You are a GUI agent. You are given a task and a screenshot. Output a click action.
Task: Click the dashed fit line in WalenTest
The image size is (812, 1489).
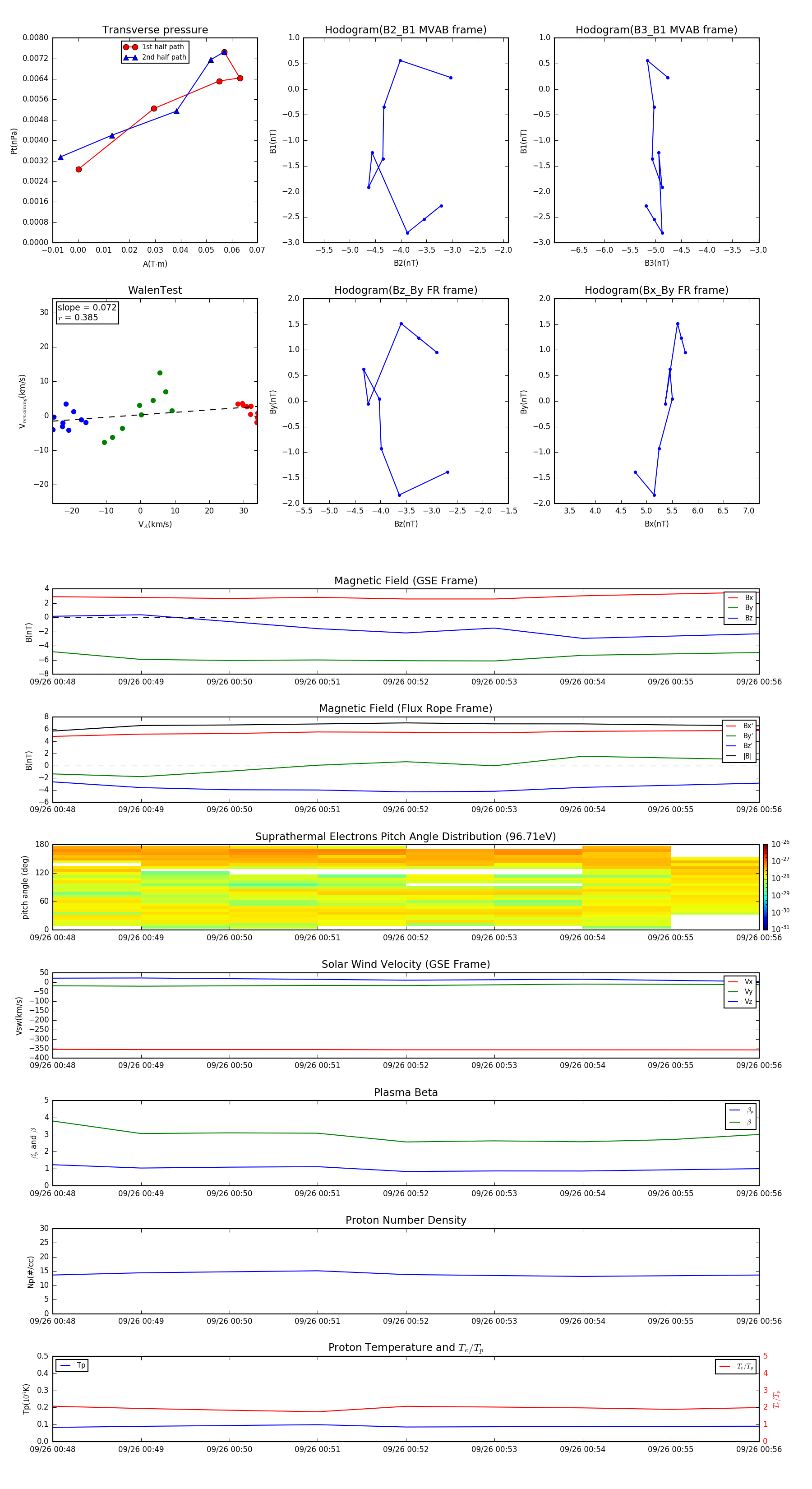155,413
